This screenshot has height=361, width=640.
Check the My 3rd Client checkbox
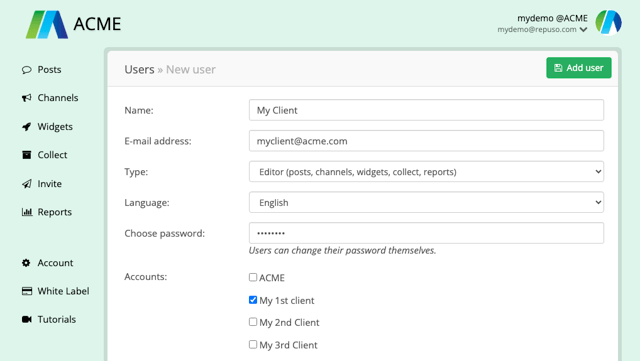point(253,344)
